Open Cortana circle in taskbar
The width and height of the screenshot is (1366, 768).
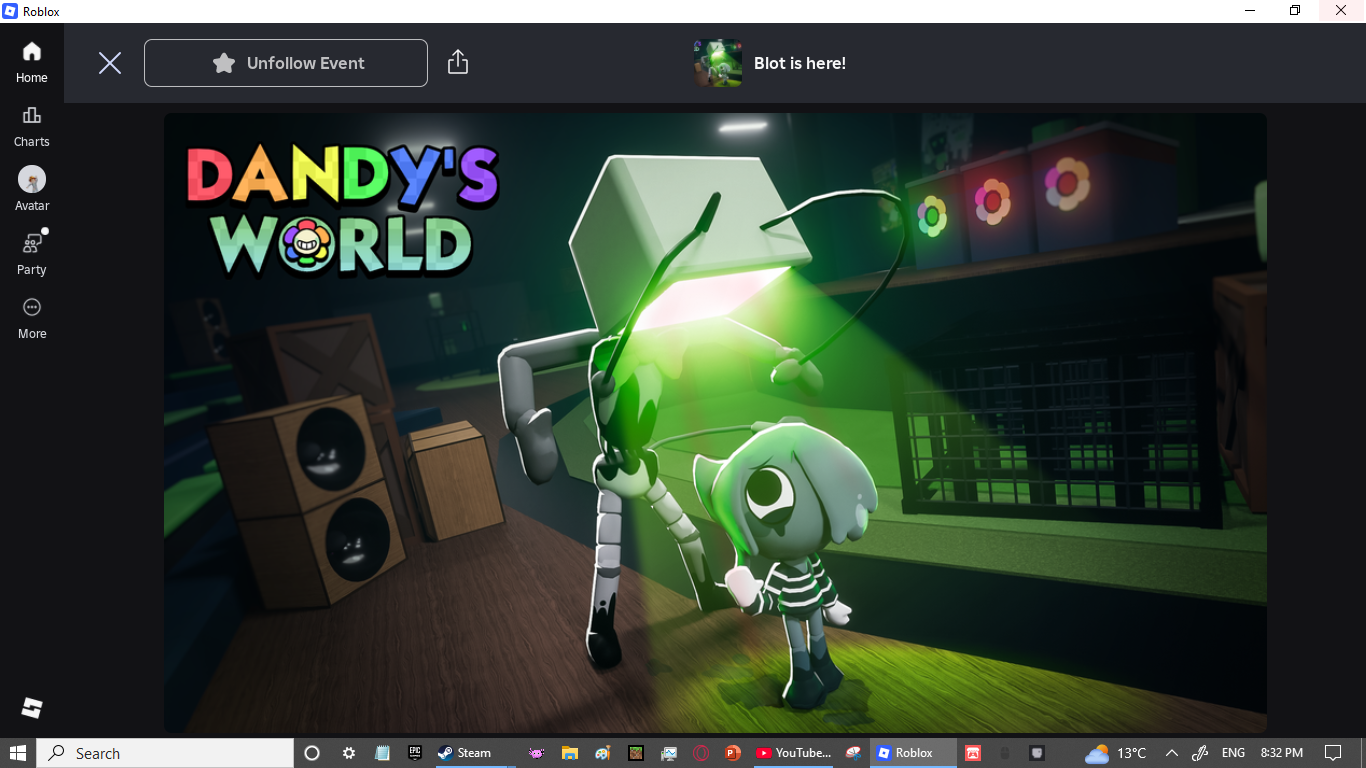tap(311, 753)
